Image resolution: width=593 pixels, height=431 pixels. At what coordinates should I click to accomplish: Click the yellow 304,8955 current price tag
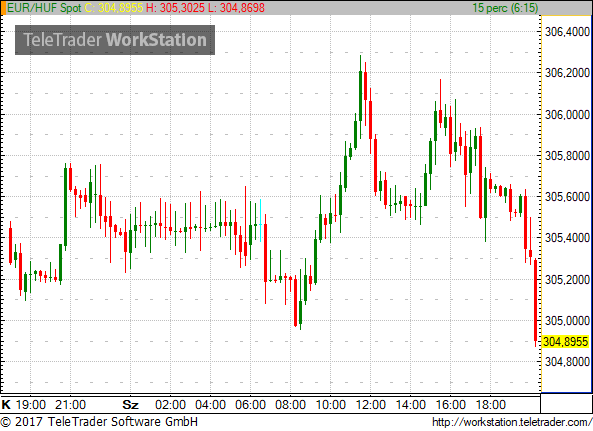tap(565, 342)
